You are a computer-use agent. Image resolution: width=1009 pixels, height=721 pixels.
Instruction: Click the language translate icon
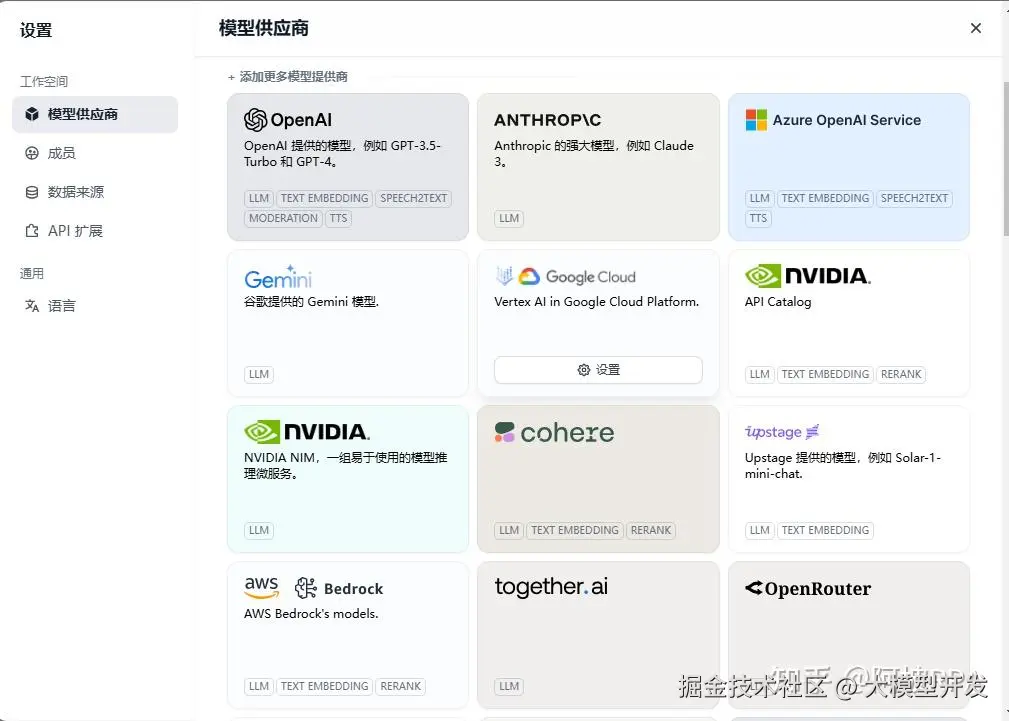pos(32,305)
